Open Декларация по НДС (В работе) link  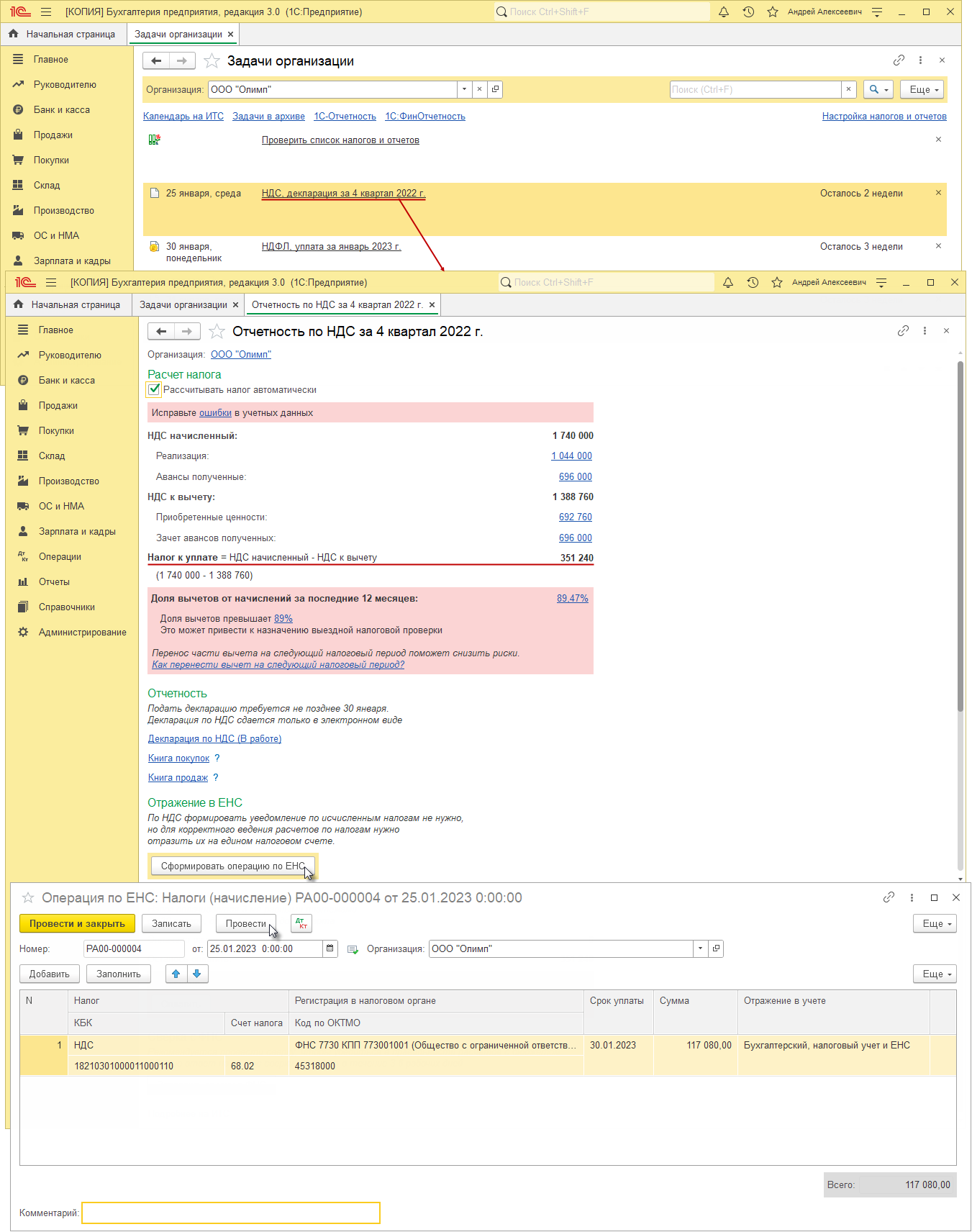214,738
